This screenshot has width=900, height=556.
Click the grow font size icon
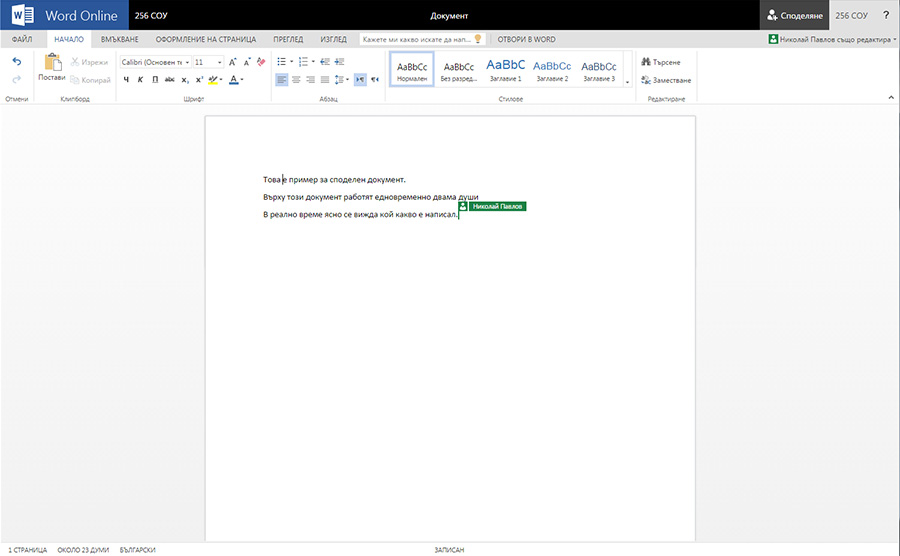[x=232, y=62]
